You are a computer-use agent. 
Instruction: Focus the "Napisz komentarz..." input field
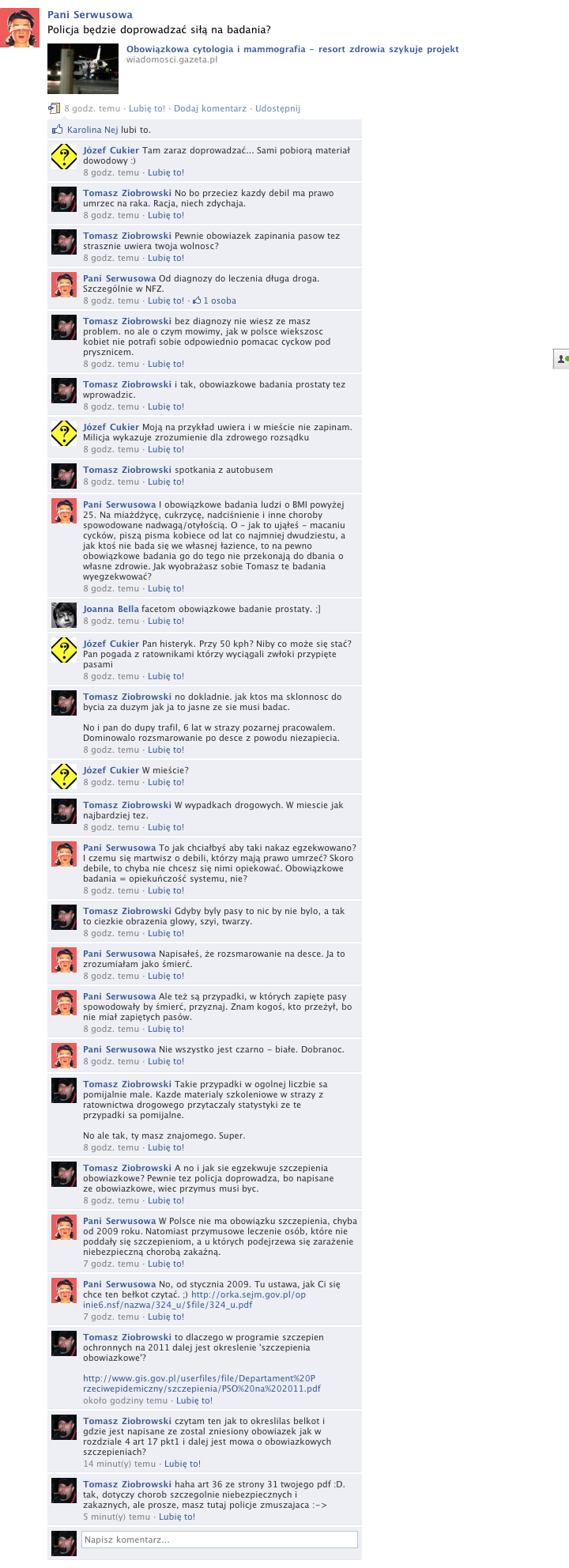pyautogui.click(x=220, y=1540)
